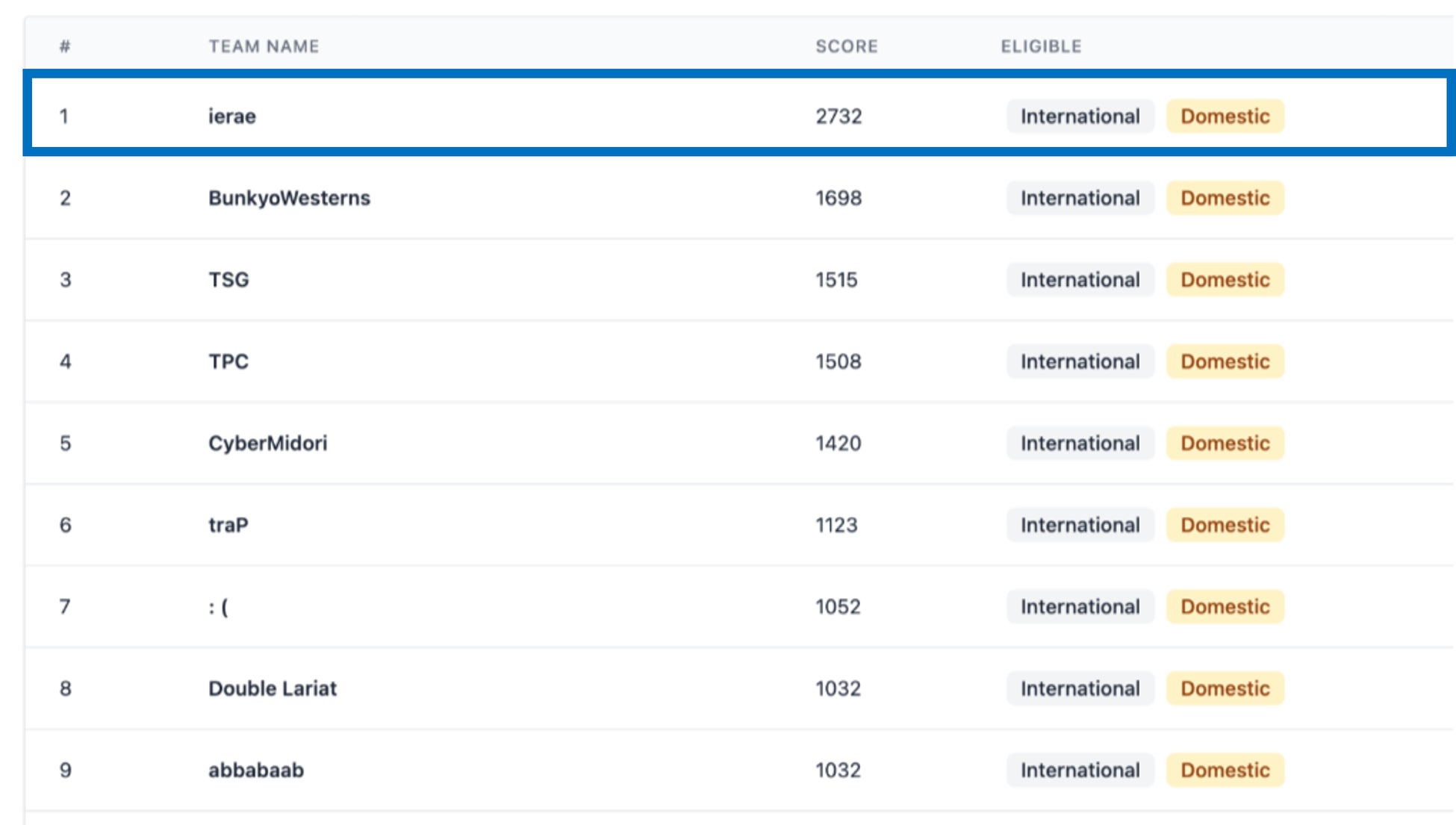The width and height of the screenshot is (1456, 825).
Task: Click the abbabaab team name
Action: click(255, 770)
